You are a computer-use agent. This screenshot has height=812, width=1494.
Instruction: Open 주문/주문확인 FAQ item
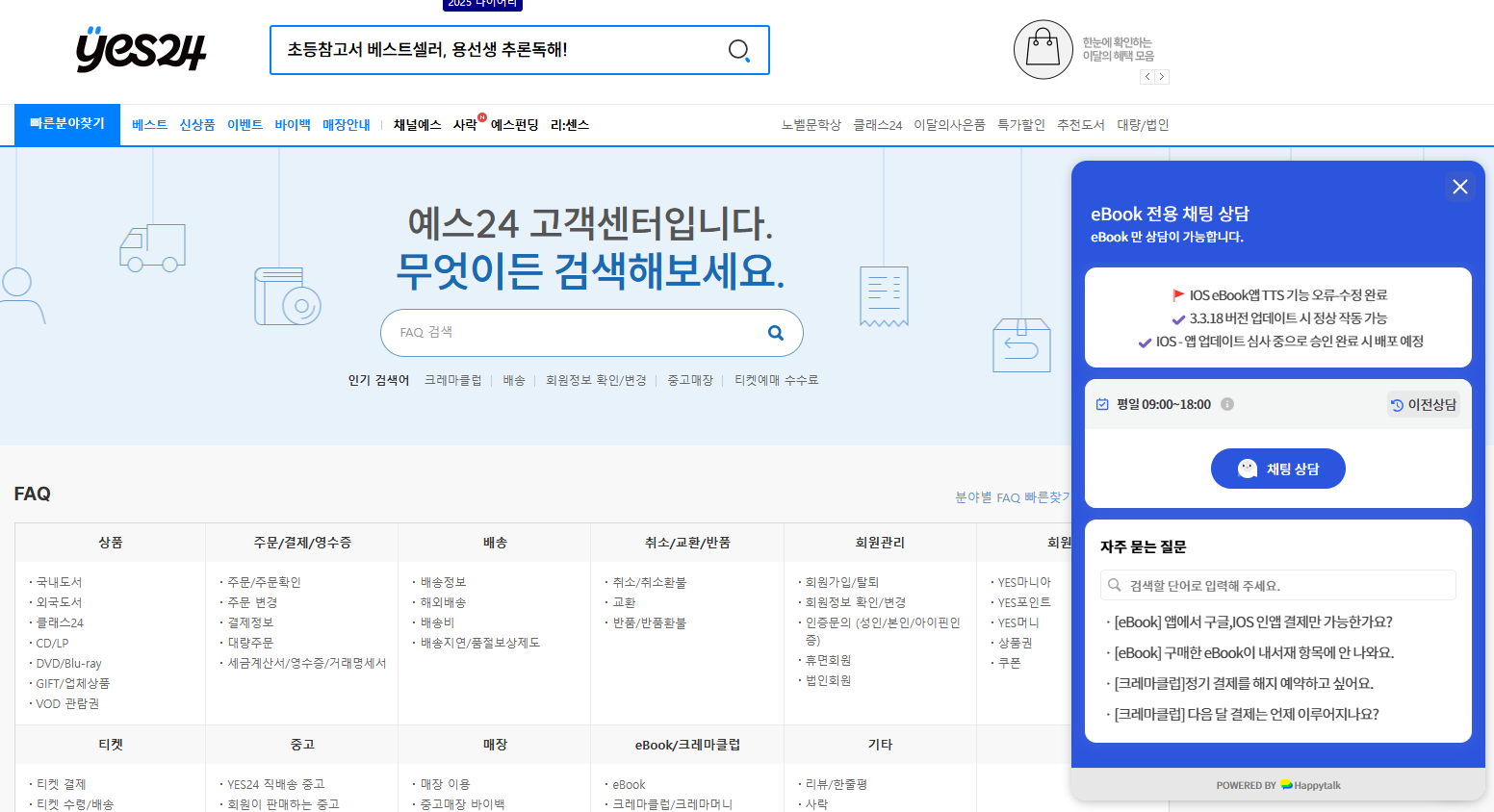(265, 582)
